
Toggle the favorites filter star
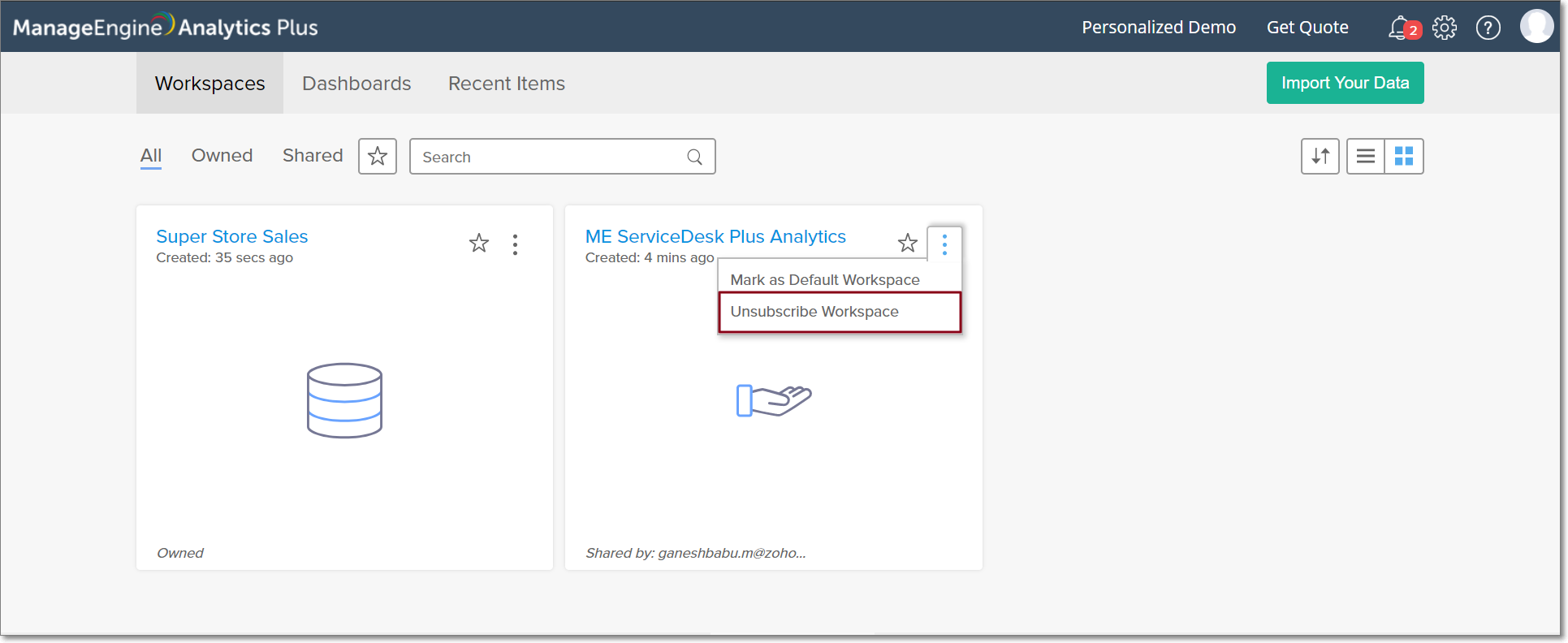pos(378,156)
